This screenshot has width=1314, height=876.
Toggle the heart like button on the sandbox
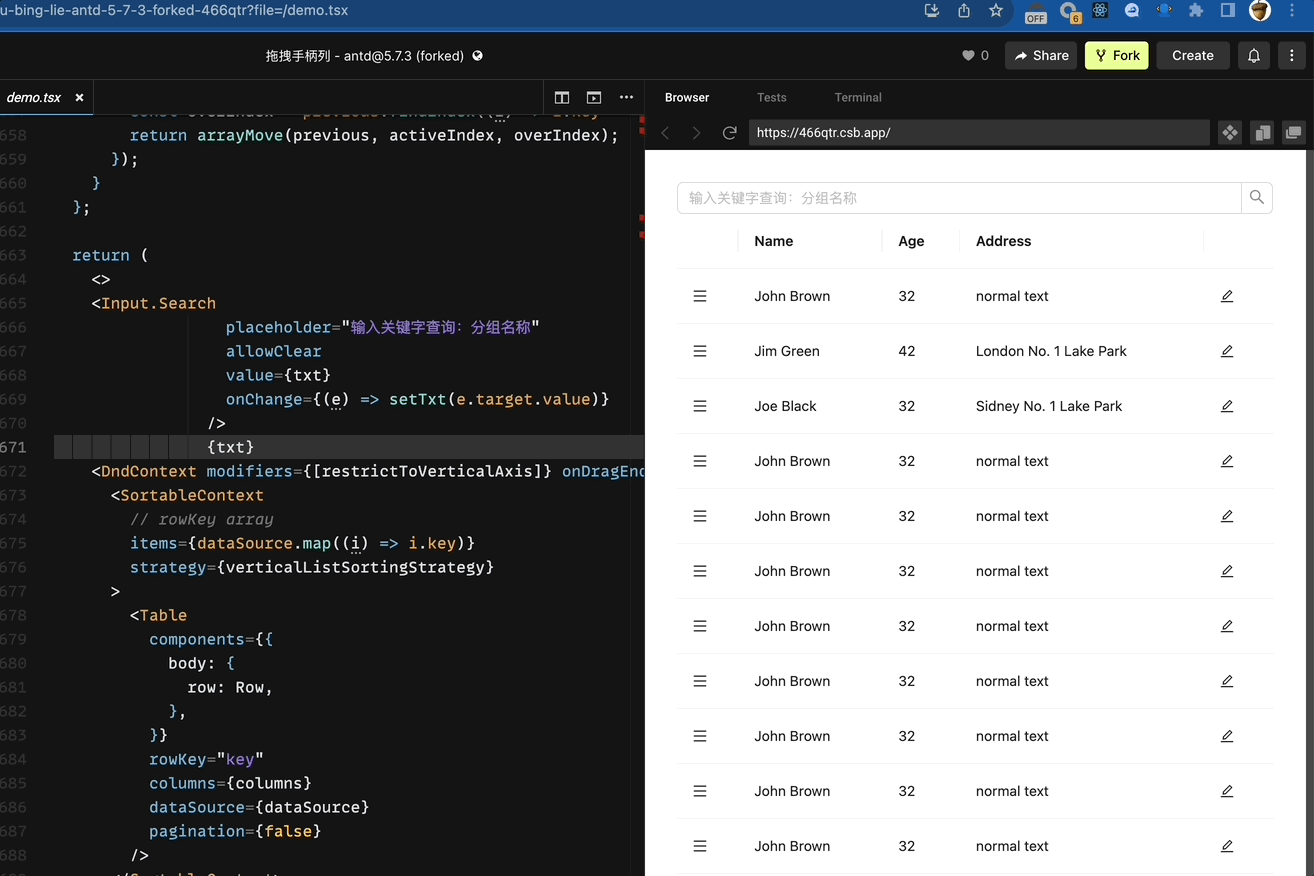968,55
